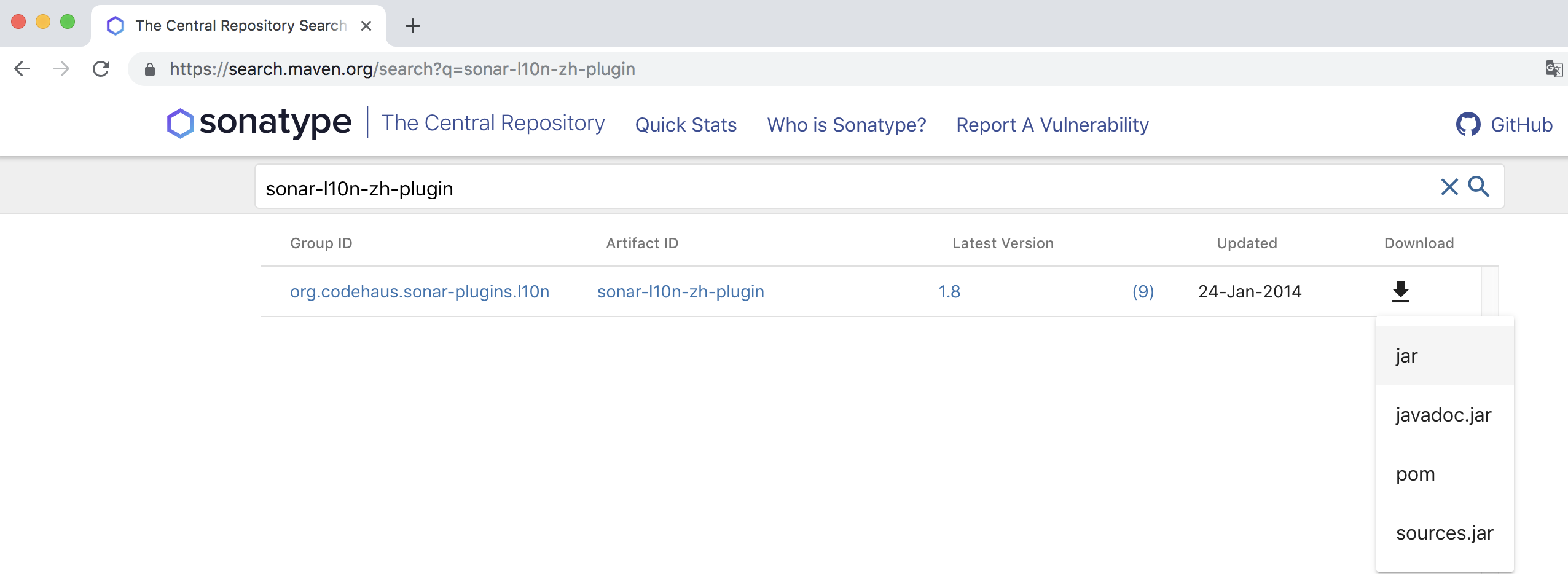Click Report A Vulnerability link
Viewport: 1568px width, 574px height.
click(1052, 125)
